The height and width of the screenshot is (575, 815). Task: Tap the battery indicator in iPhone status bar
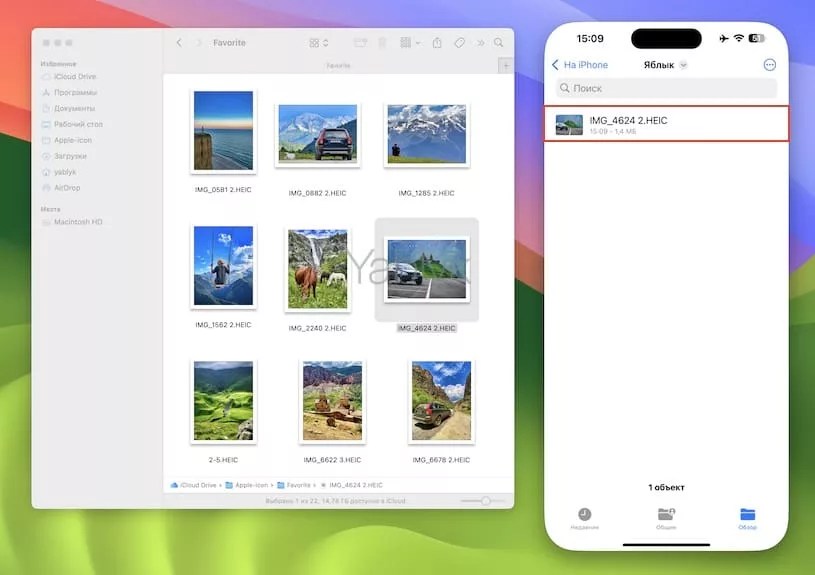coord(756,38)
